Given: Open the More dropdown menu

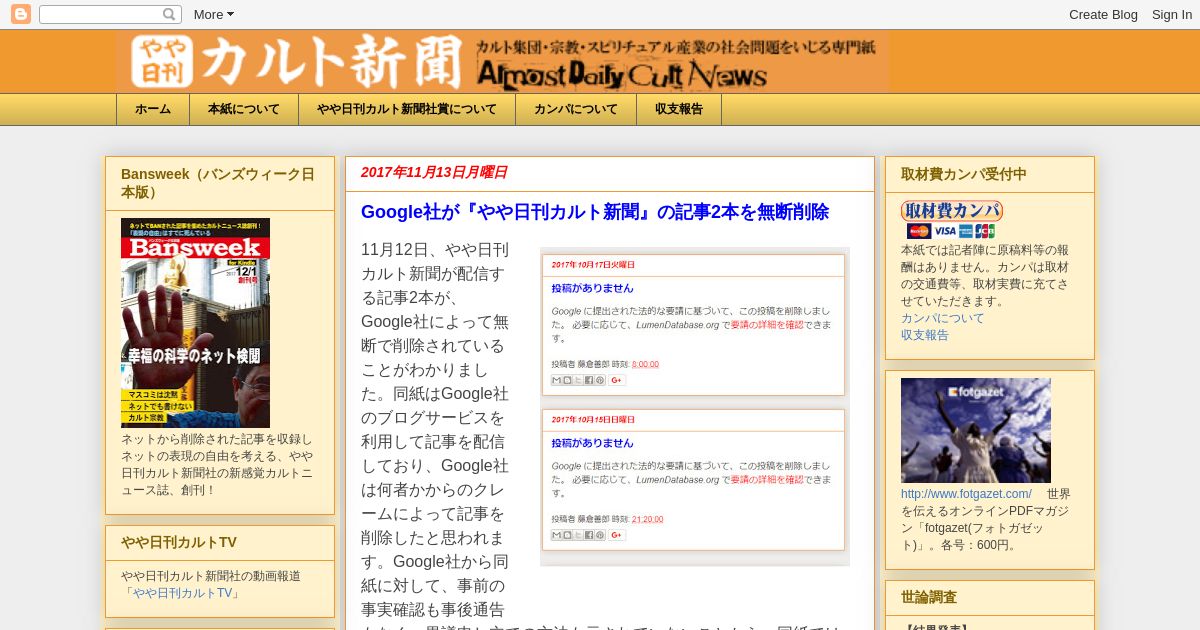Looking at the screenshot, I should [213, 14].
